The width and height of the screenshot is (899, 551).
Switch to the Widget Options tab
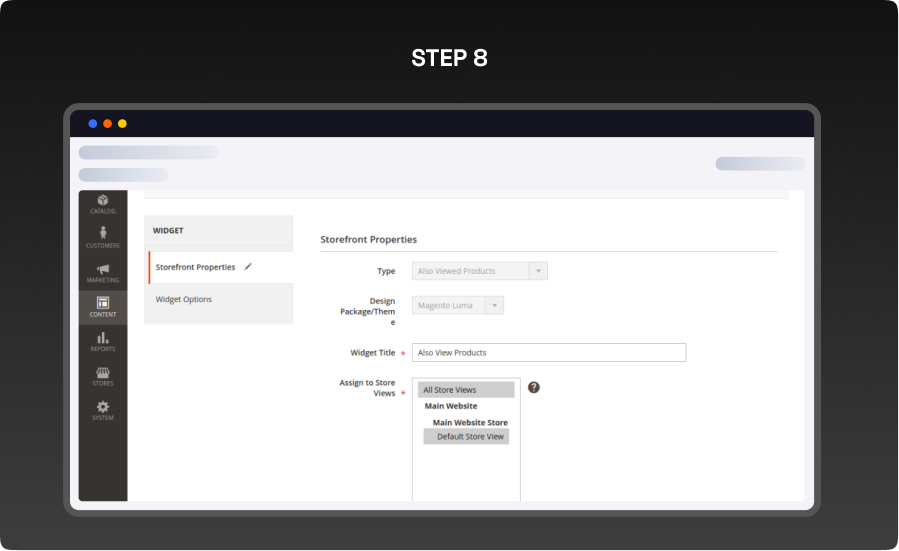coord(184,300)
